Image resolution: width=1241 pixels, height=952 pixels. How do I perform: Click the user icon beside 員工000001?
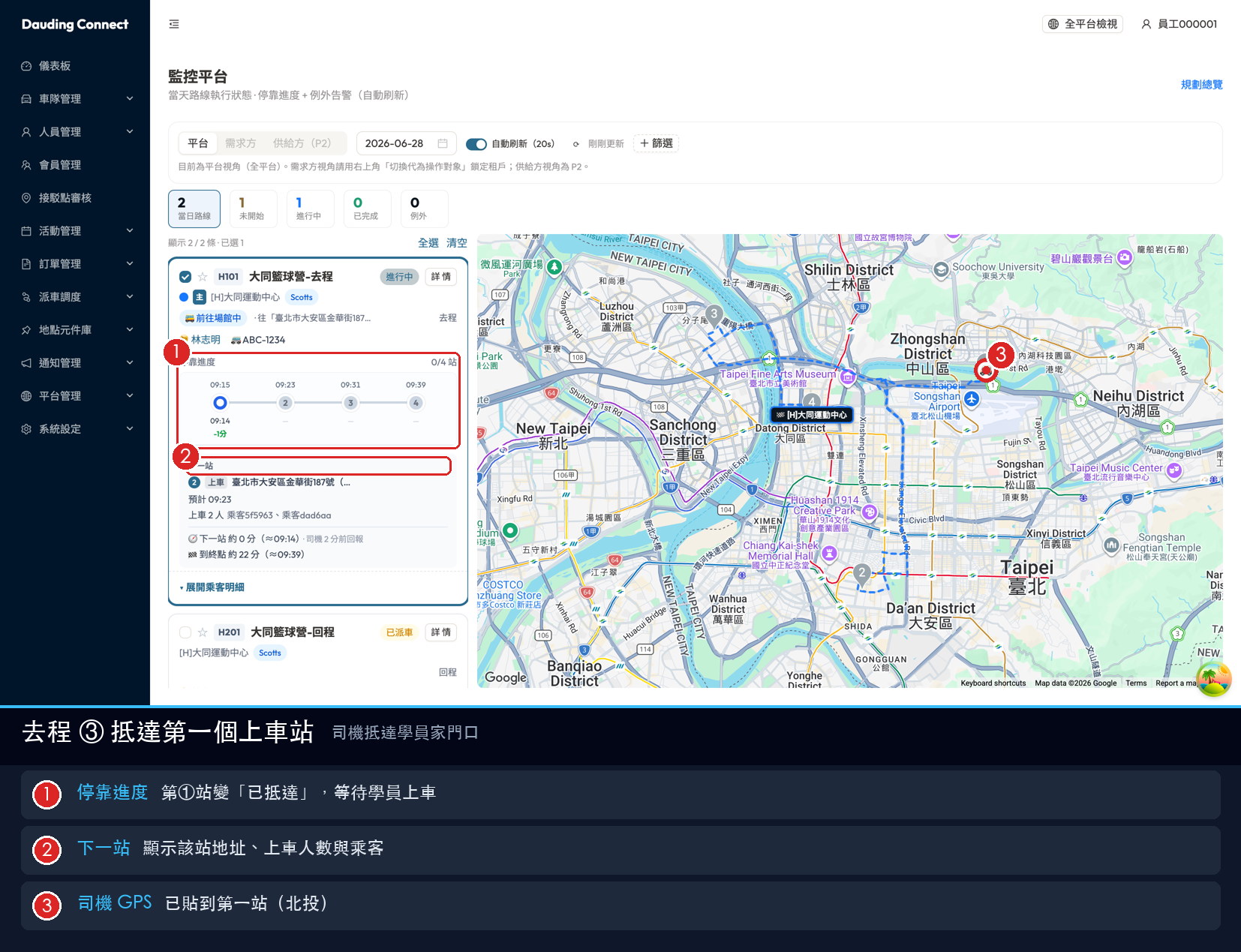[1146, 24]
